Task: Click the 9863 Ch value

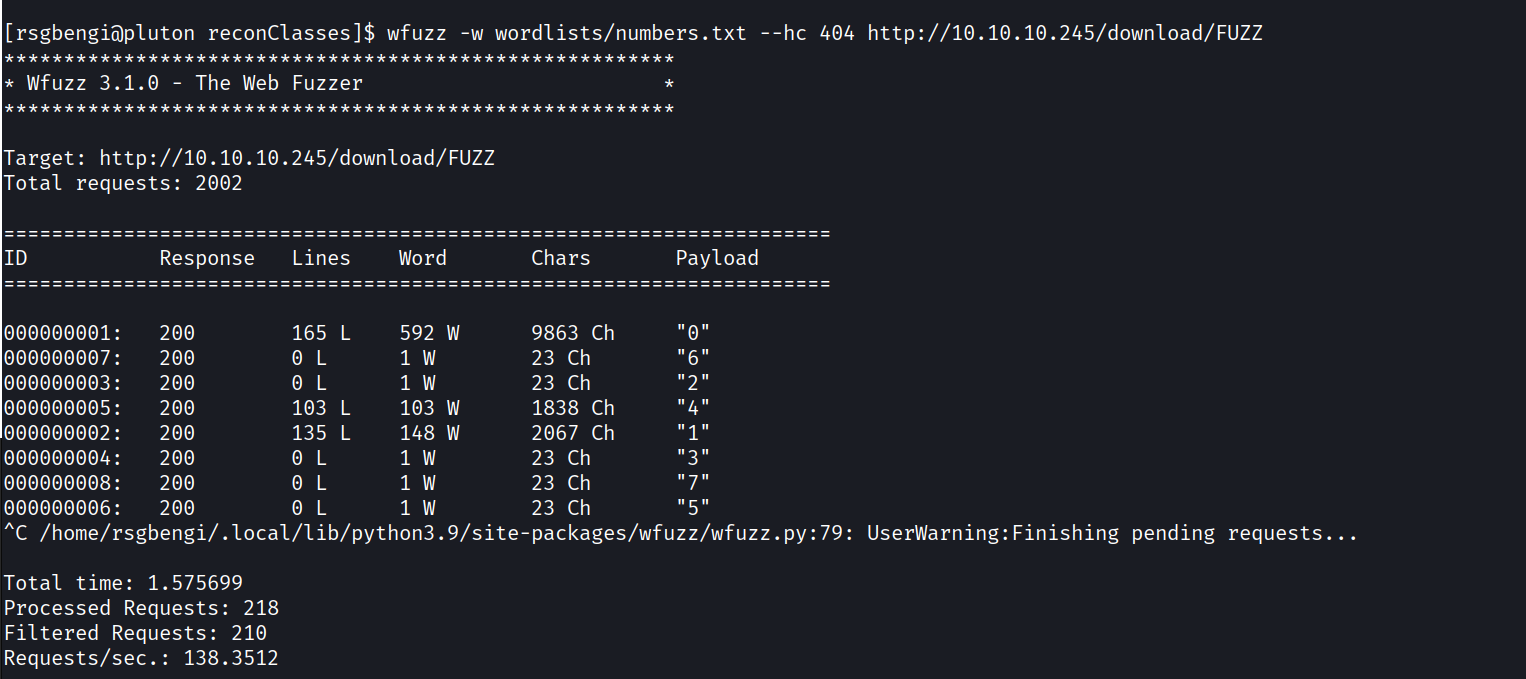Action: tap(572, 333)
